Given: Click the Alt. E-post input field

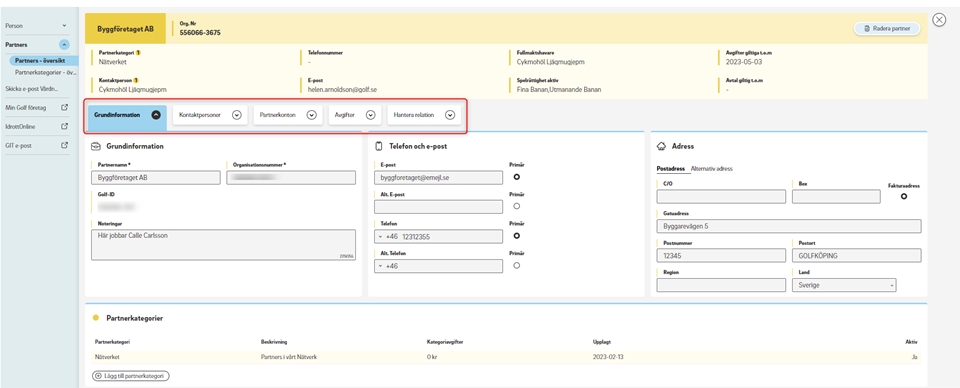Looking at the screenshot, I should [x=438, y=207].
